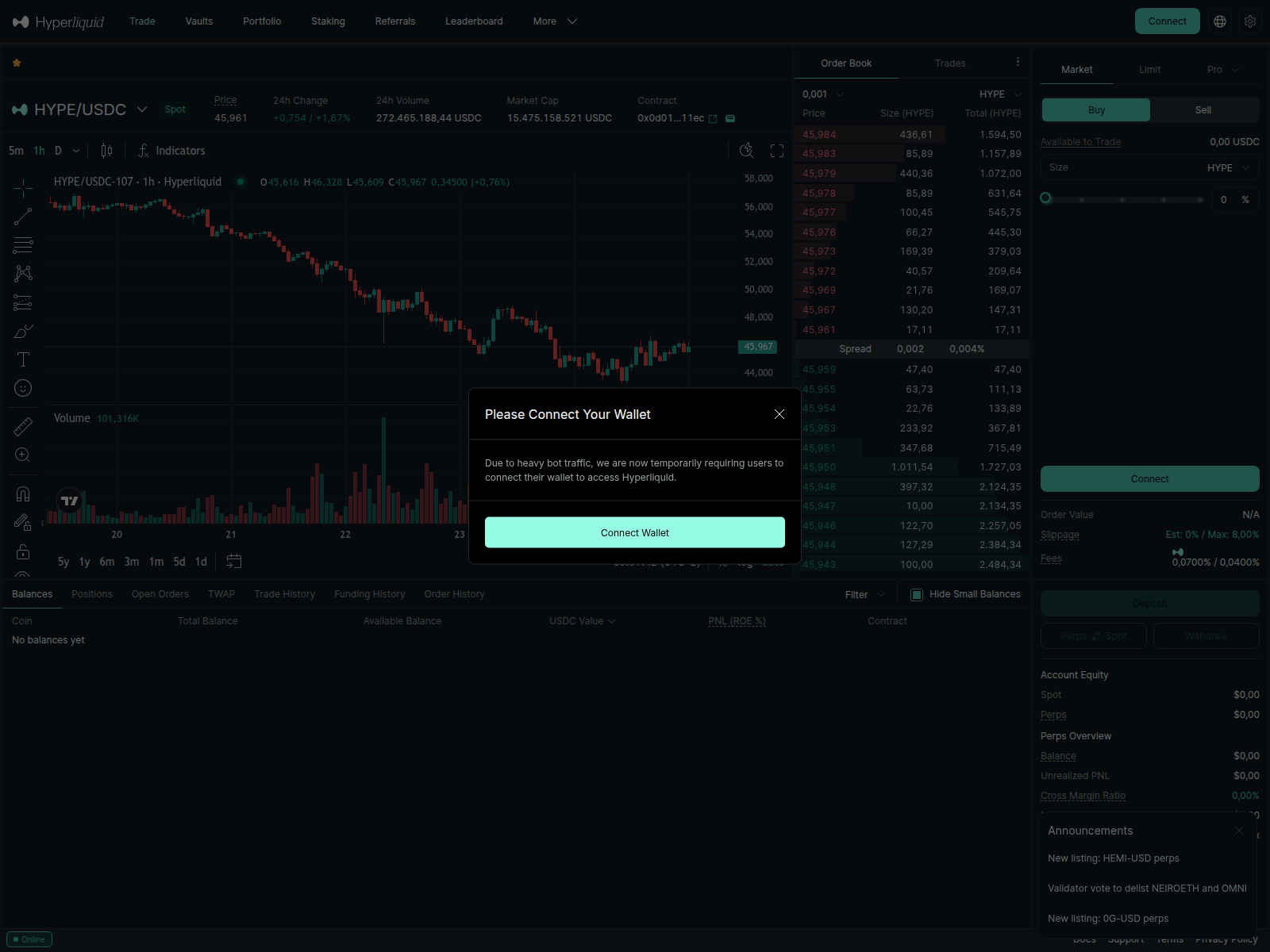
Task: Expand chart interval options dropdown
Action: coord(76,151)
